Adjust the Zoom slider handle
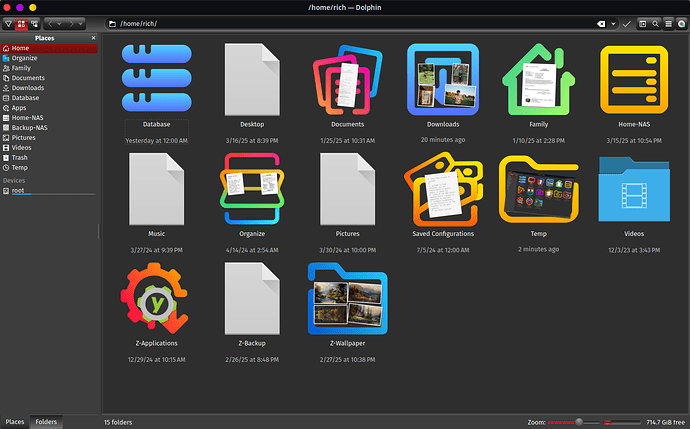Image resolution: width=690 pixels, height=429 pixels. (579, 422)
